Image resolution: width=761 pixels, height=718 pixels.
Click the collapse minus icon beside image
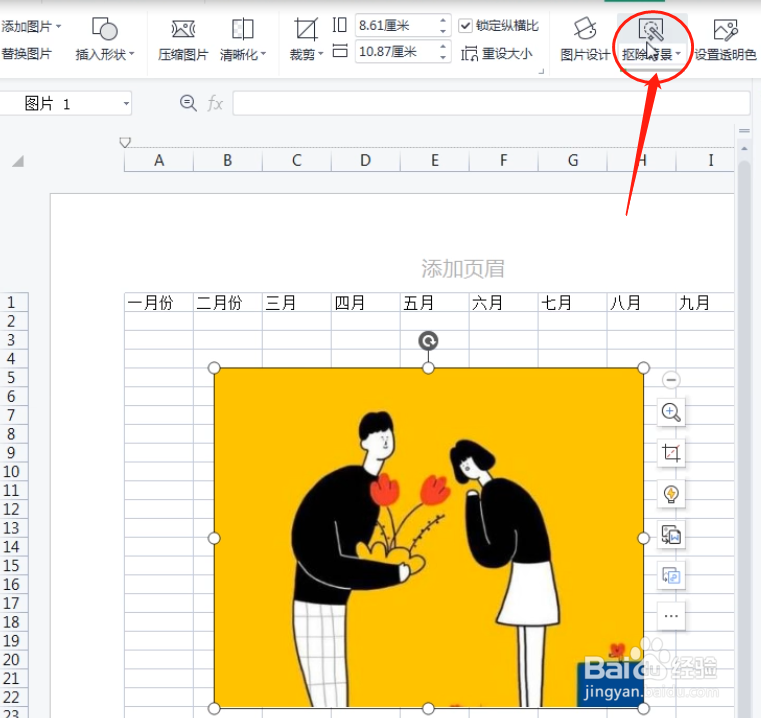(x=671, y=380)
